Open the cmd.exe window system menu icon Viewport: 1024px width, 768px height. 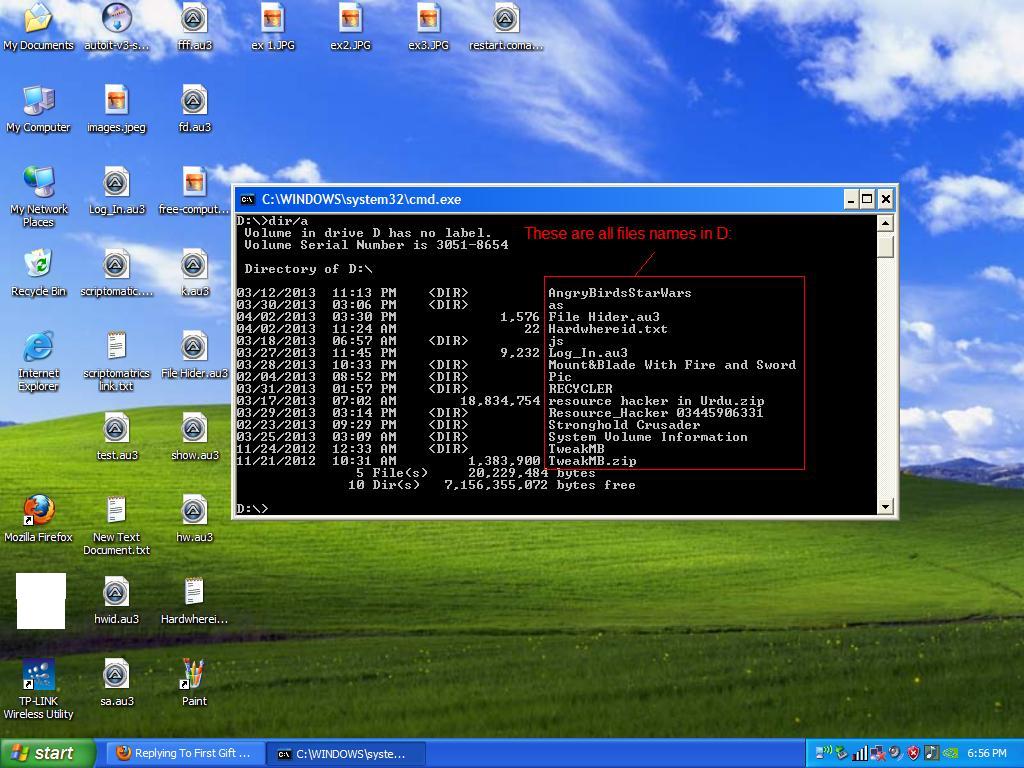(x=248, y=199)
